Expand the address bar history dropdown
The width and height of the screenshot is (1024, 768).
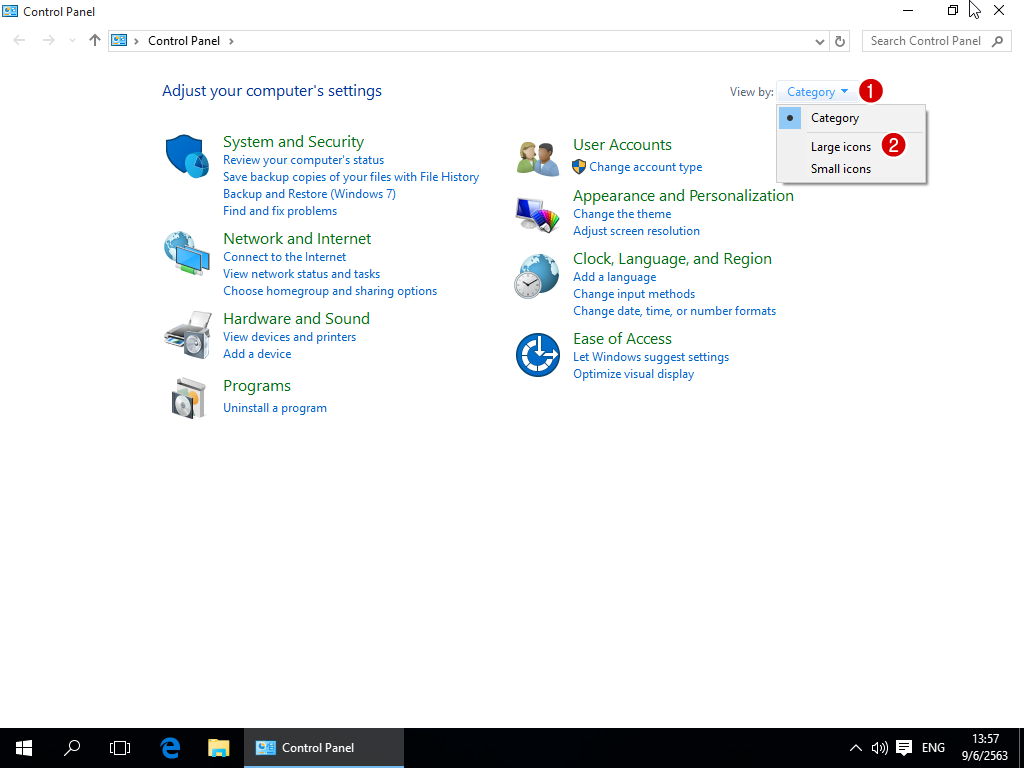tap(820, 41)
